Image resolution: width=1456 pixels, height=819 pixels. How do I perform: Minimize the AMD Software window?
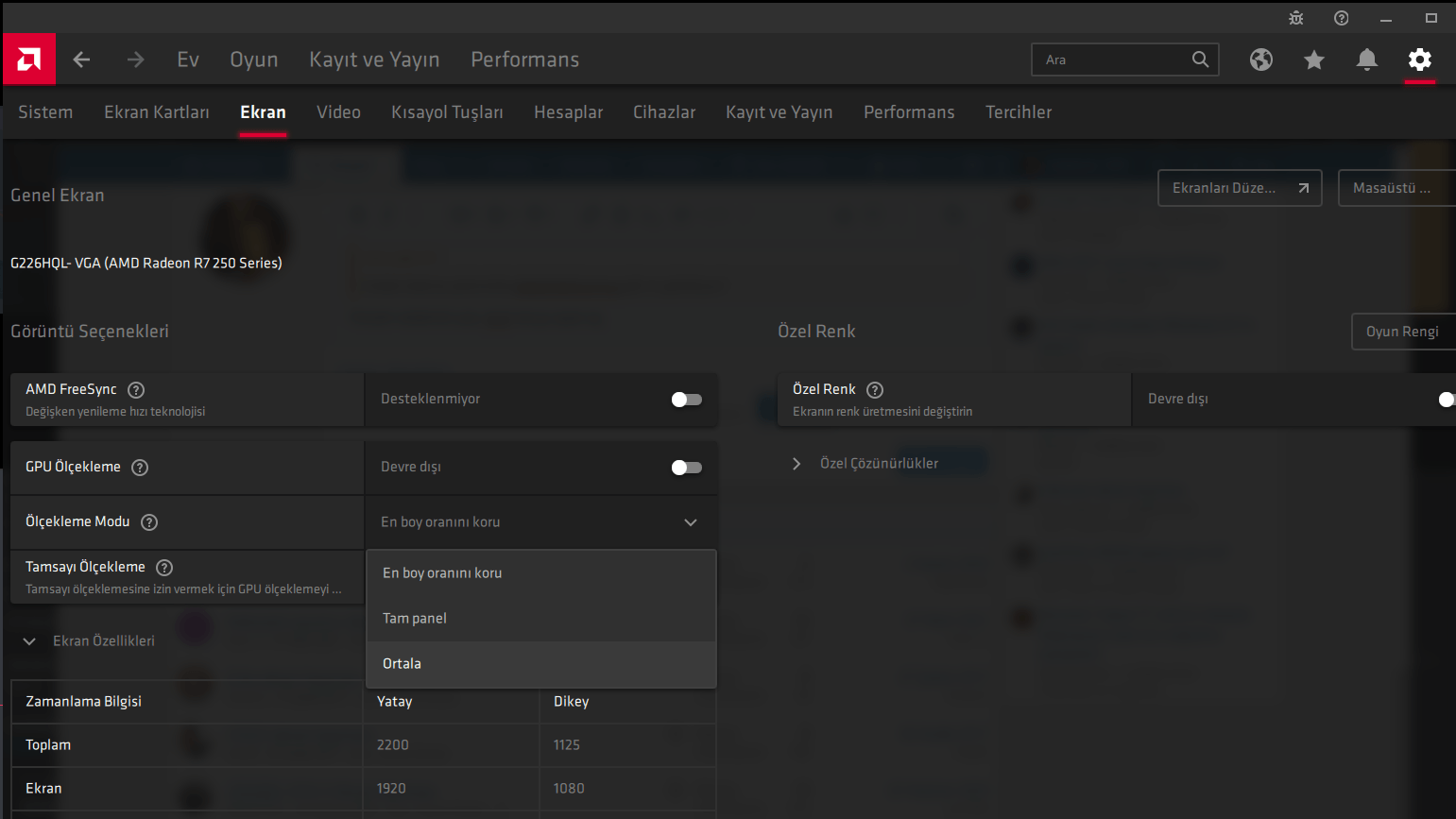(1386, 18)
